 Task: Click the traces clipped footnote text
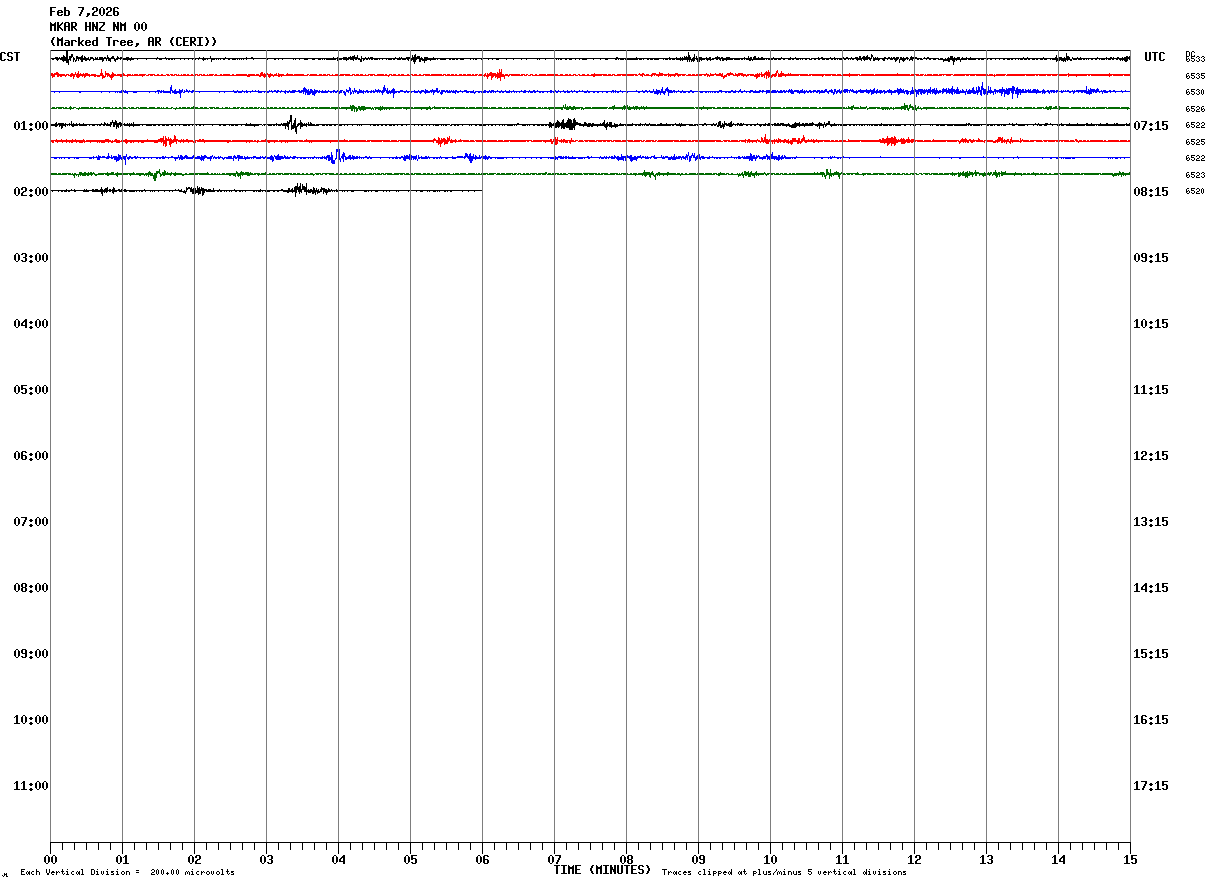point(784,873)
